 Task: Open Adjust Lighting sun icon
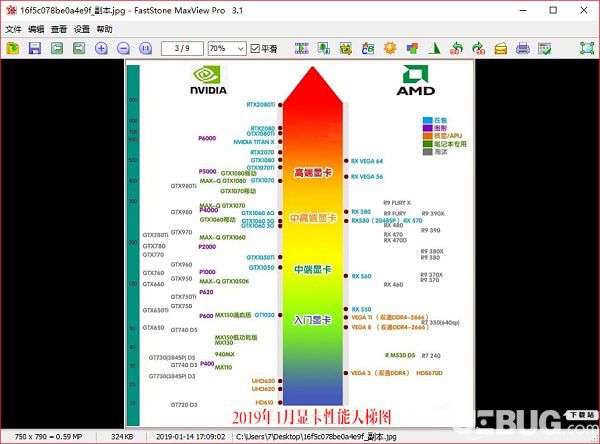tap(390, 48)
